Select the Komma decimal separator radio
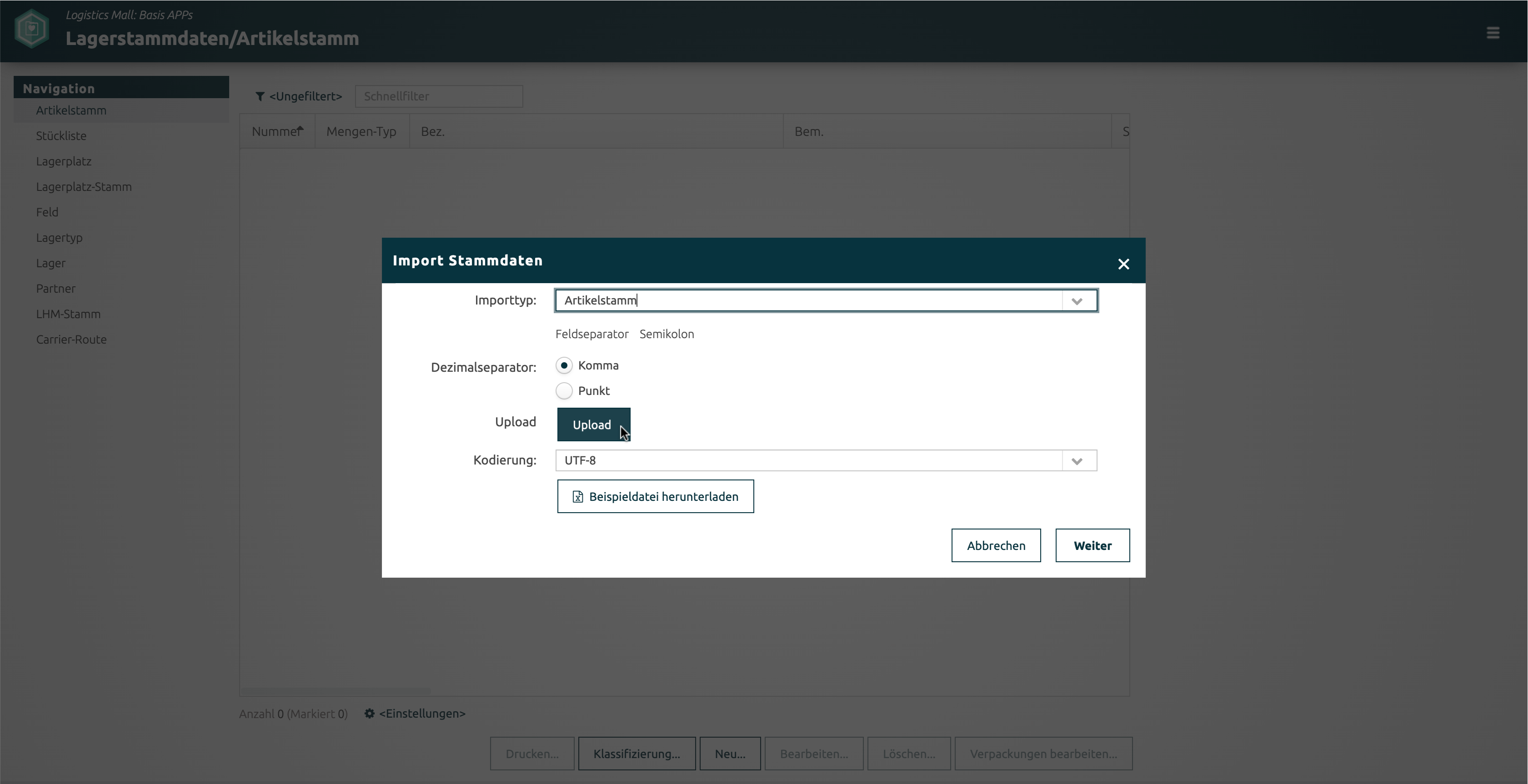This screenshot has height=784, width=1528. pos(563,365)
